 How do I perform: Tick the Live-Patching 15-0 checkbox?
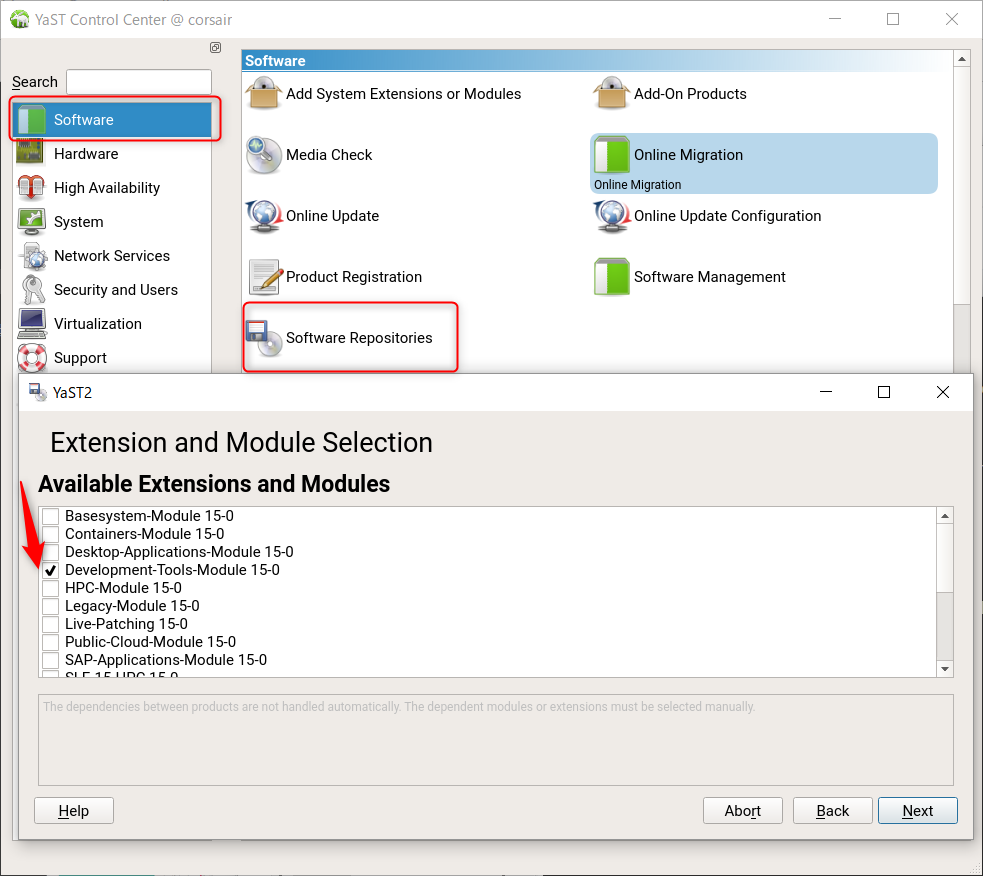coord(51,624)
